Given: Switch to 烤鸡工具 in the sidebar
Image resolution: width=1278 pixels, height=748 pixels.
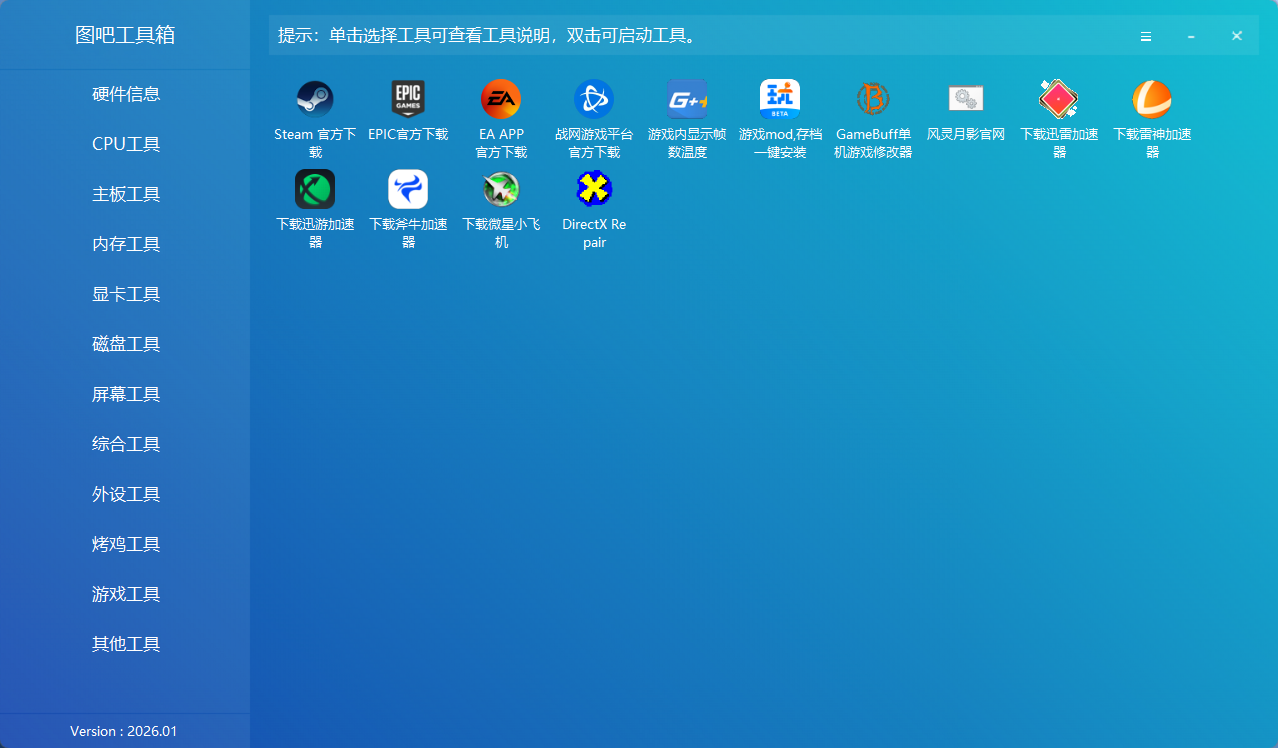Looking at the screenshot, I should click(x=126, y=544).
